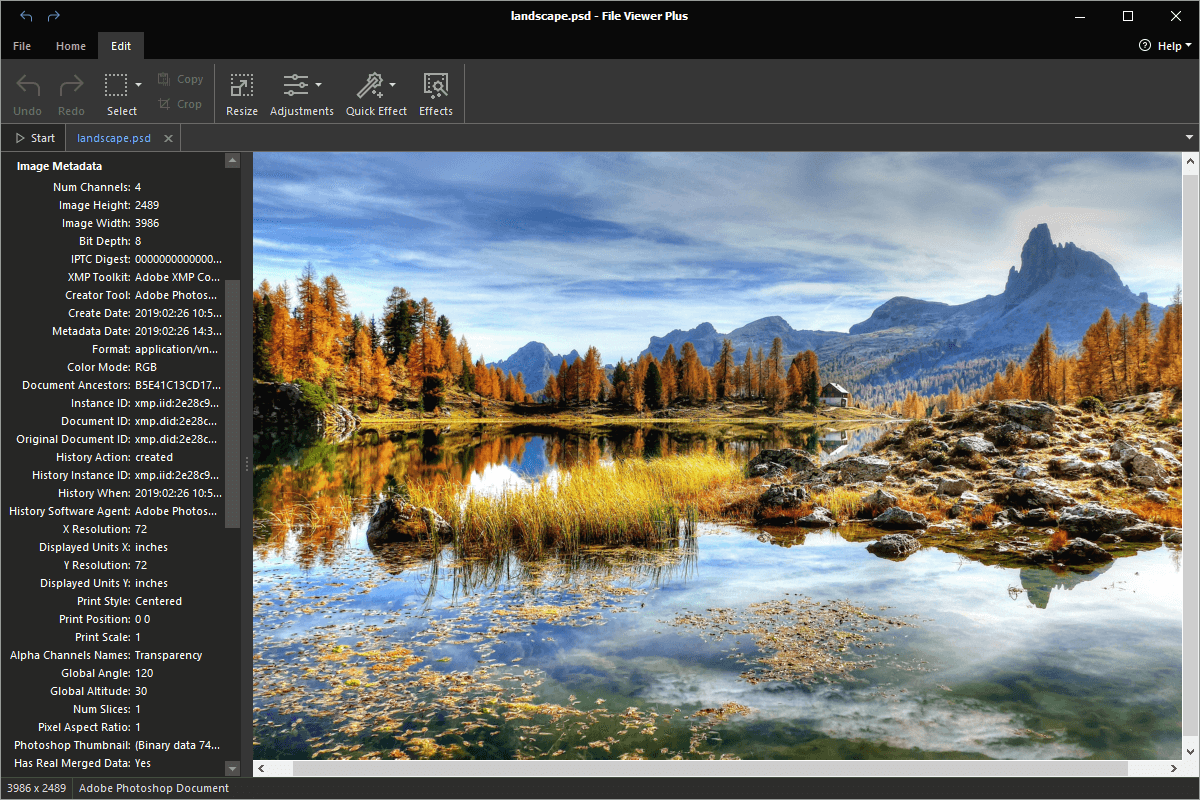Click the back arrow in the title bar
The height and width of the screenshot is (800, 1200).
[x=25, y=15]
